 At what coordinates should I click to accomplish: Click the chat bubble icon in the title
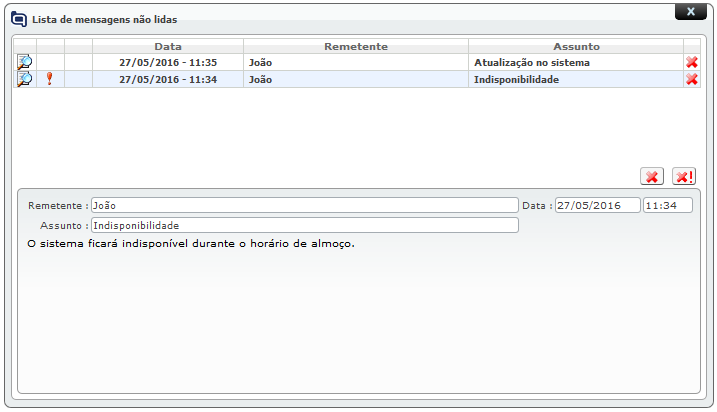click(x=19, y=19)
